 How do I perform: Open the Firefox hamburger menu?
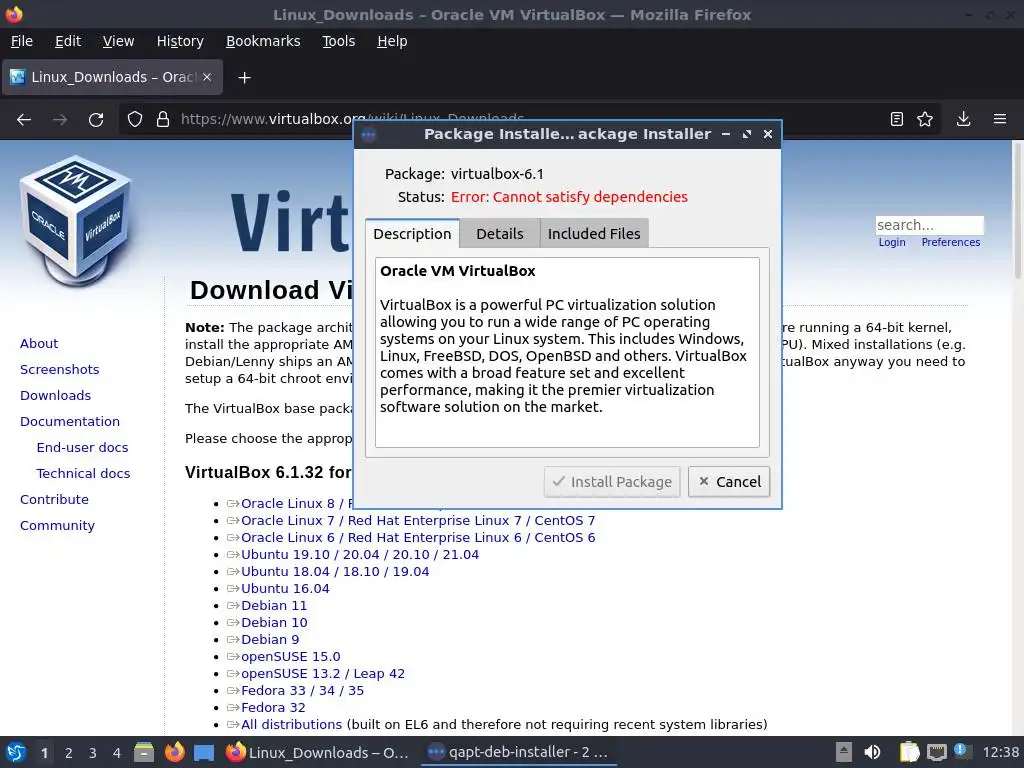[x=1000, y=119]
